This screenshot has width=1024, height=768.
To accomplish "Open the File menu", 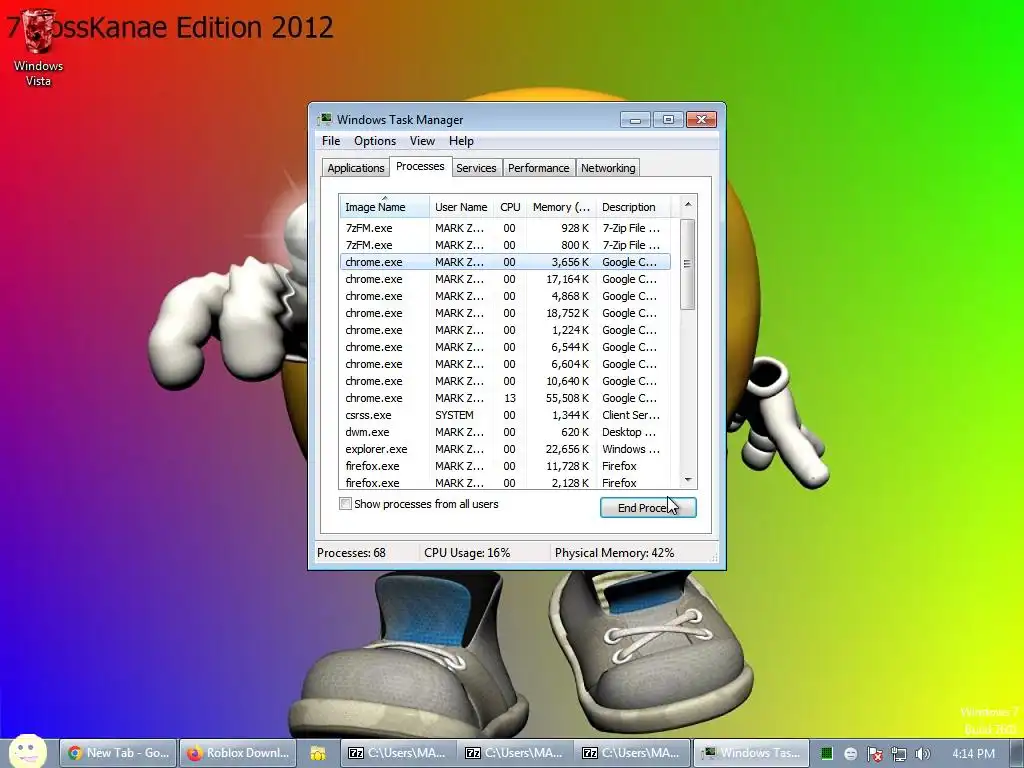I will (x=331, y=140).
